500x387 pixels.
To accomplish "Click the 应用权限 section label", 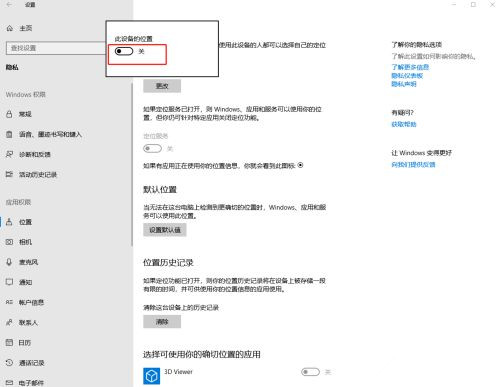I will click(x=18, y=202).
